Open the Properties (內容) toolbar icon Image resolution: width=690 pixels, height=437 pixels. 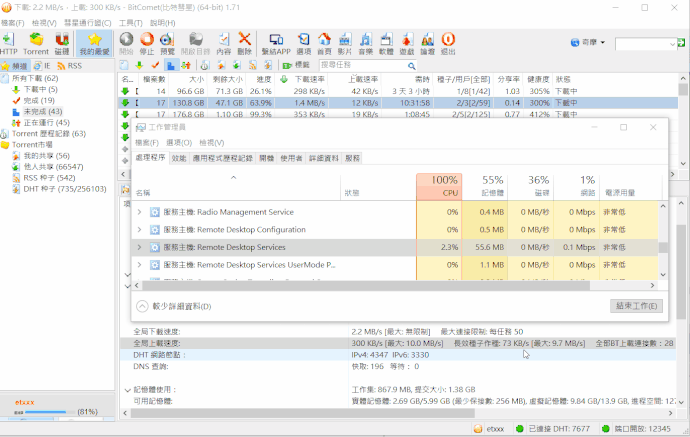(224, 44)
